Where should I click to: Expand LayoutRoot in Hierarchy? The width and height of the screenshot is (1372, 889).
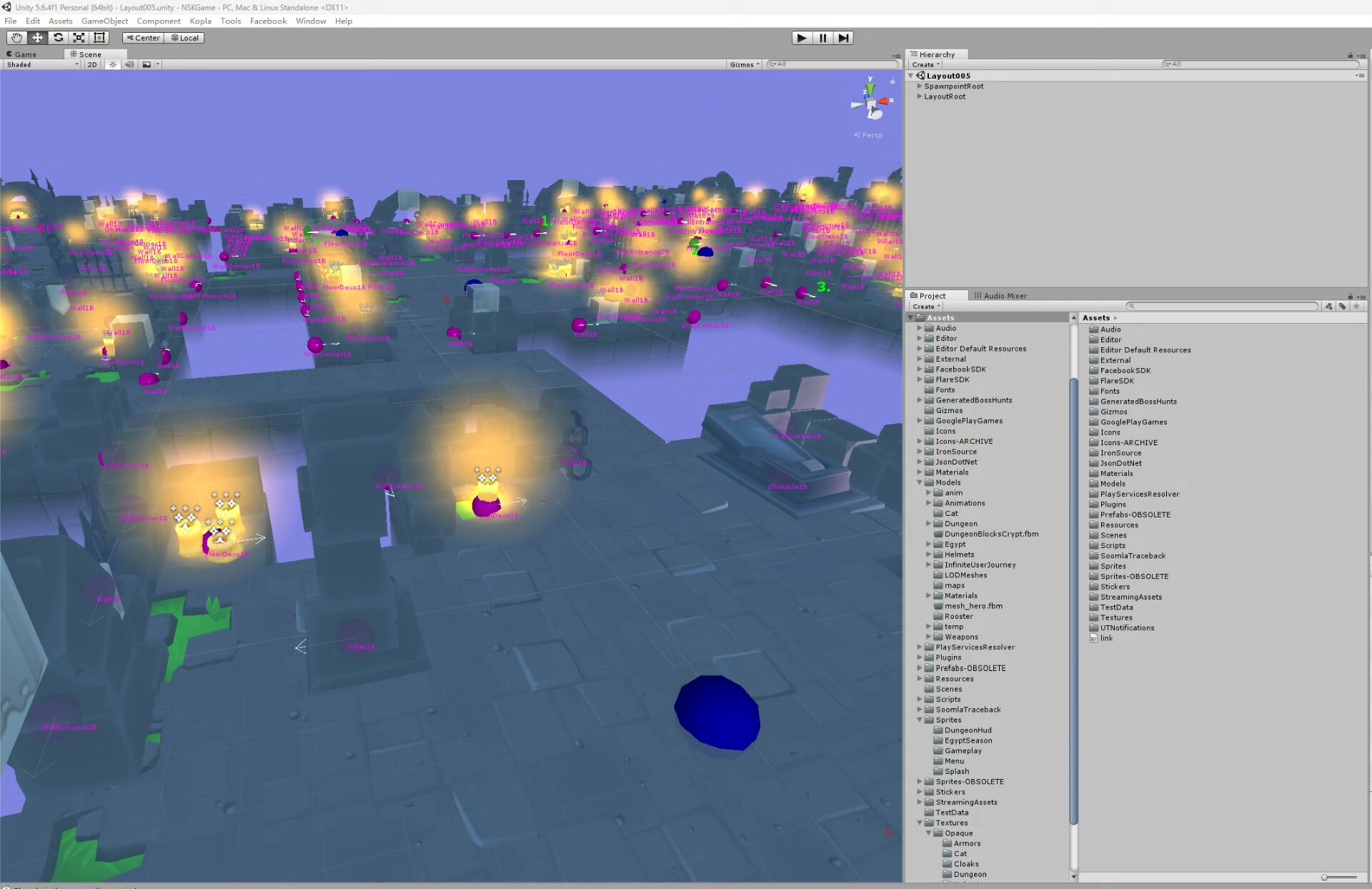coord(920,96)
